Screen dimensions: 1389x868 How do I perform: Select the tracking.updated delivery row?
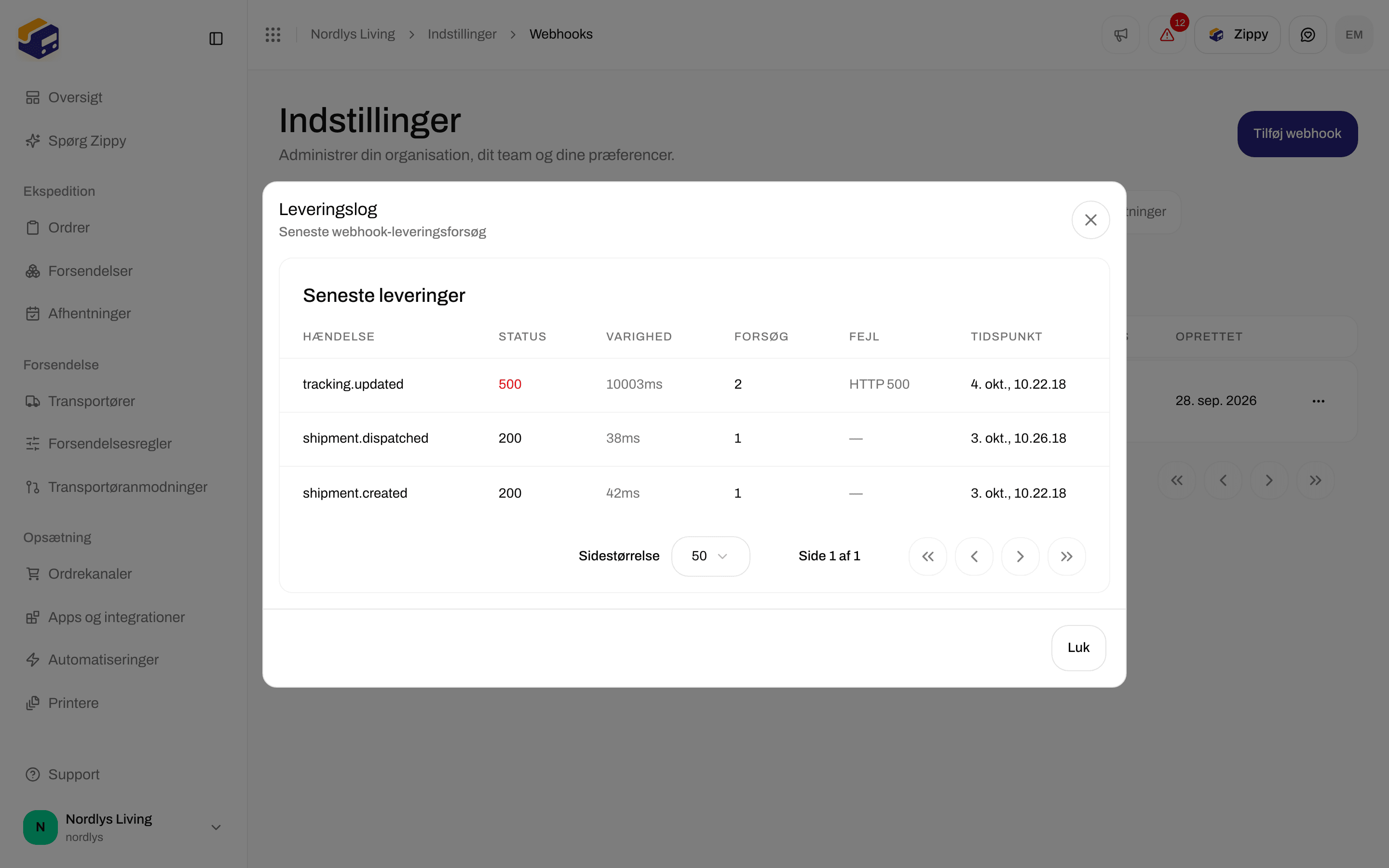click(x=694, y=385)
